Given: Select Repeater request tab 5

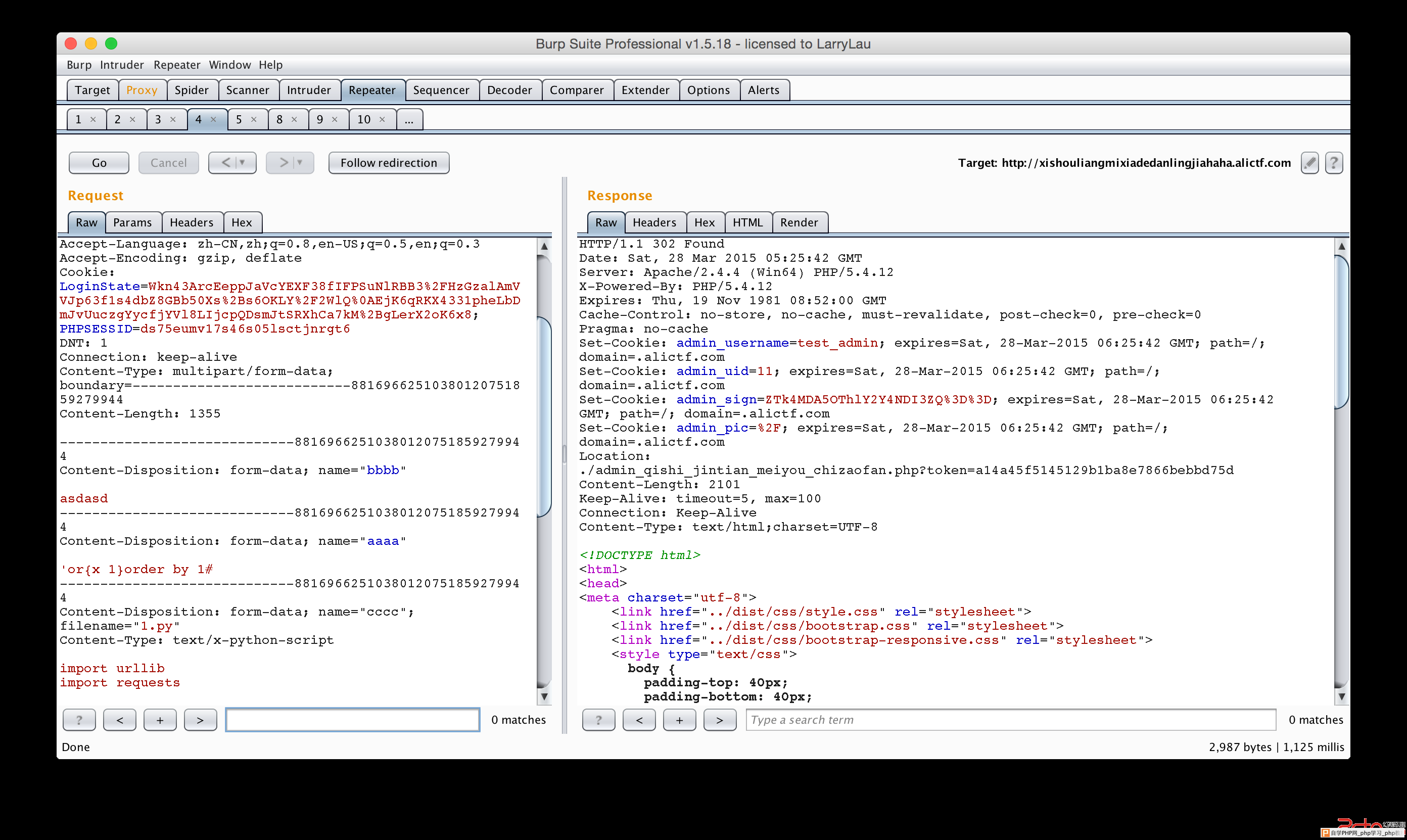Looking at the screenshot, I should [x=240, y=119].
